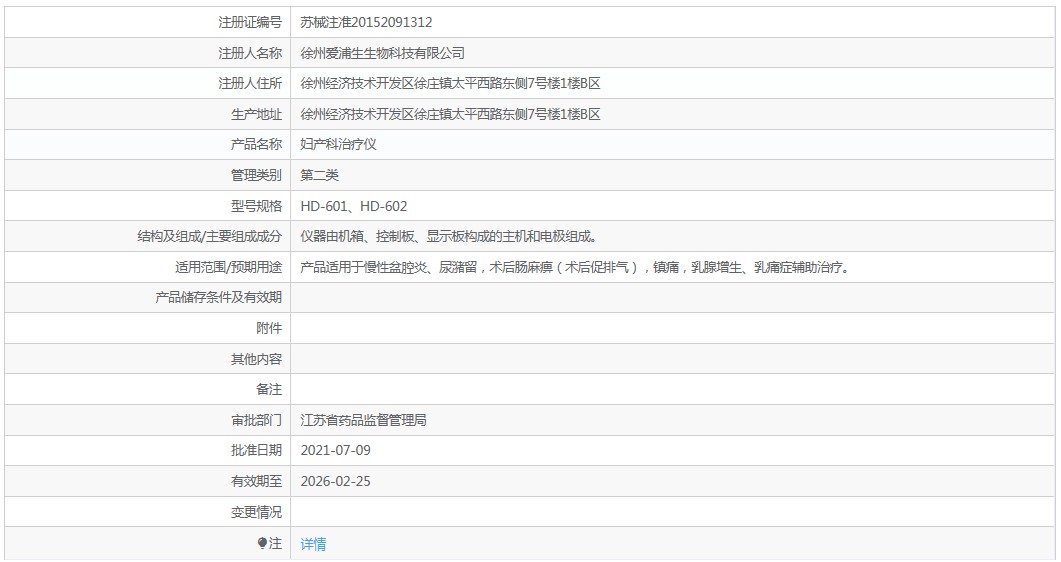Click the intended use text starting 产品适用于慢性盆腔炎
The image size is (1061, 562).
coord(575,267)
